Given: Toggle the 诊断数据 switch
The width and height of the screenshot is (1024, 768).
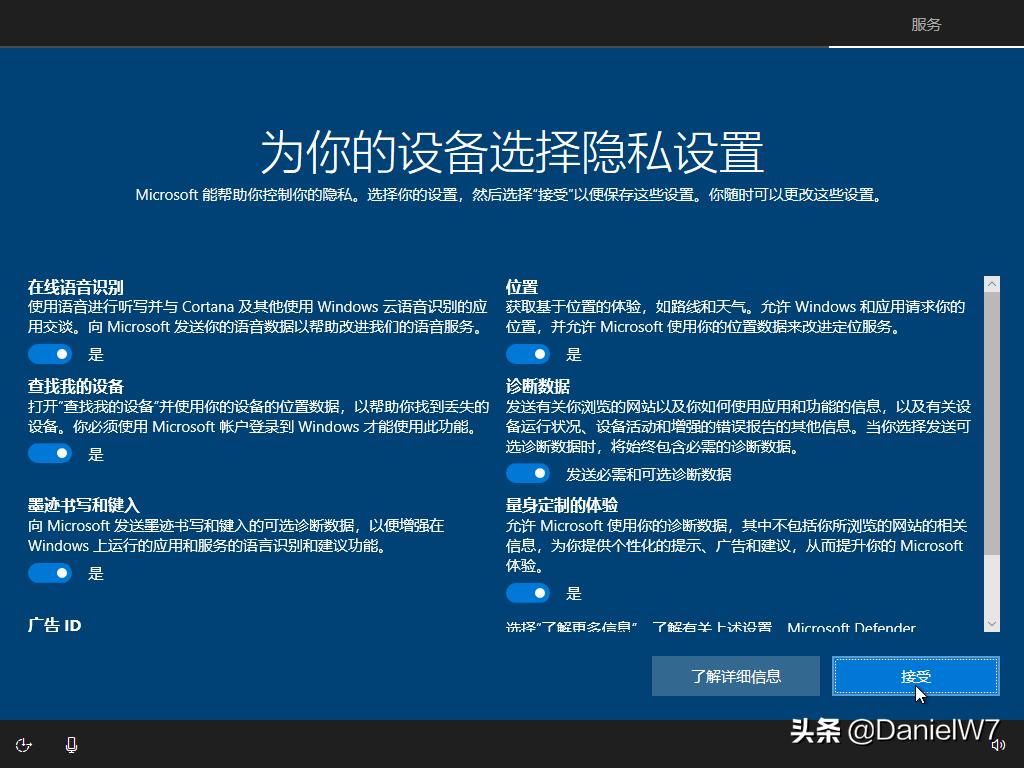Looking at the screenshot, I should pyautogui.click(x=528, y=473).
